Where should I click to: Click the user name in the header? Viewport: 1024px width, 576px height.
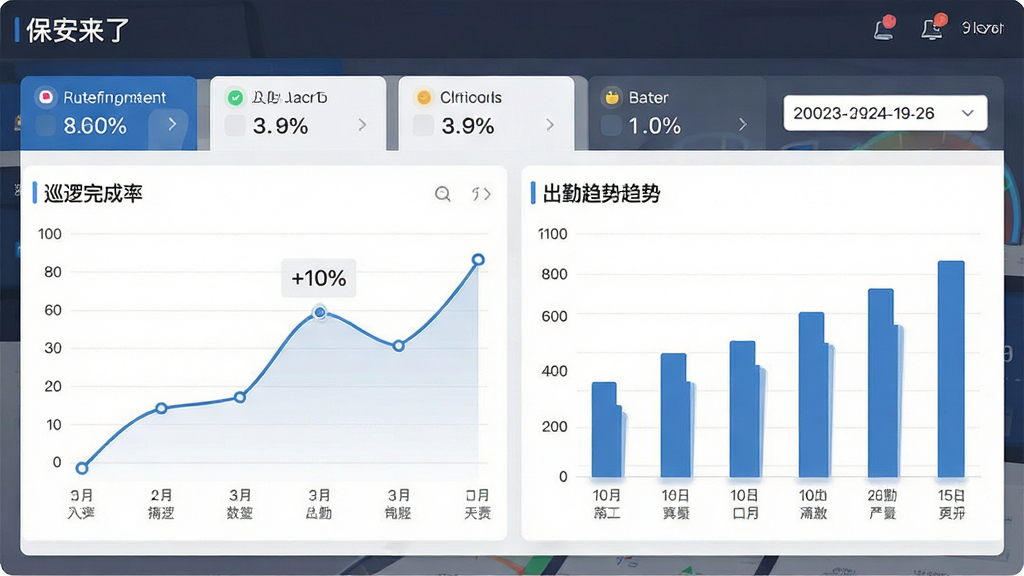click(982, 28)
